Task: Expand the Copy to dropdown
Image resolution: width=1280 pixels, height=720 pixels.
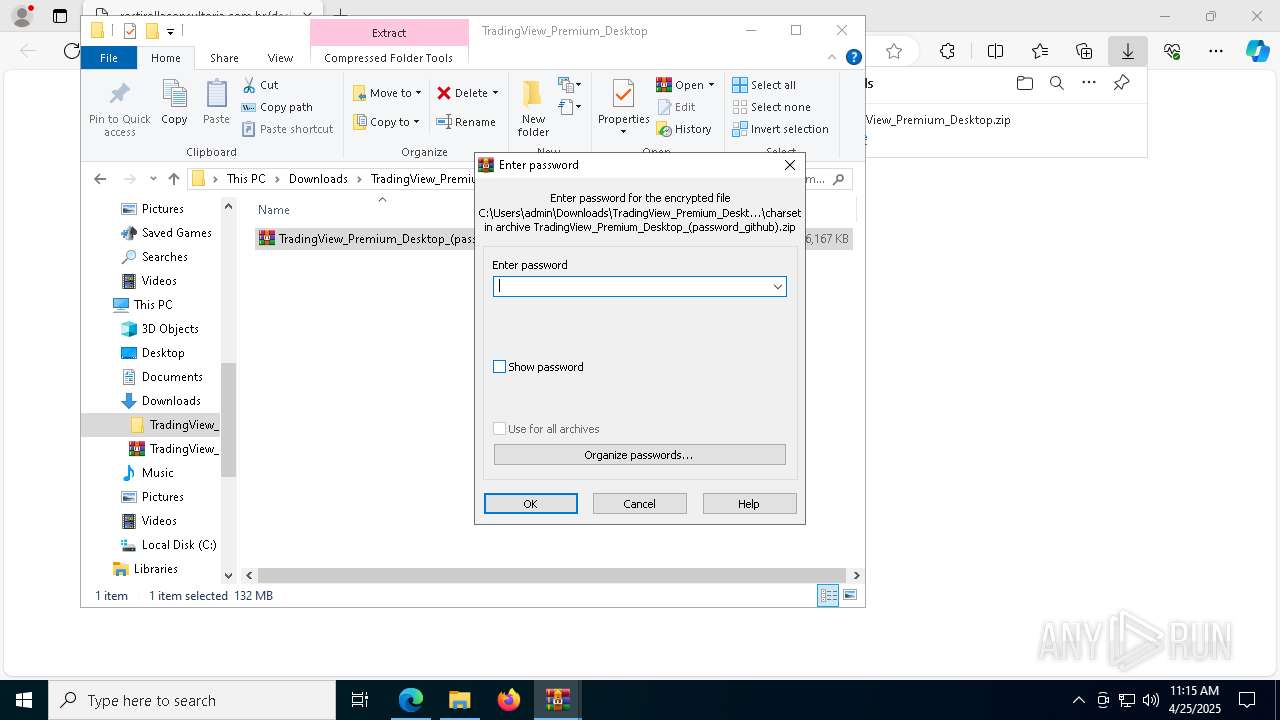Action: point(417,122)
